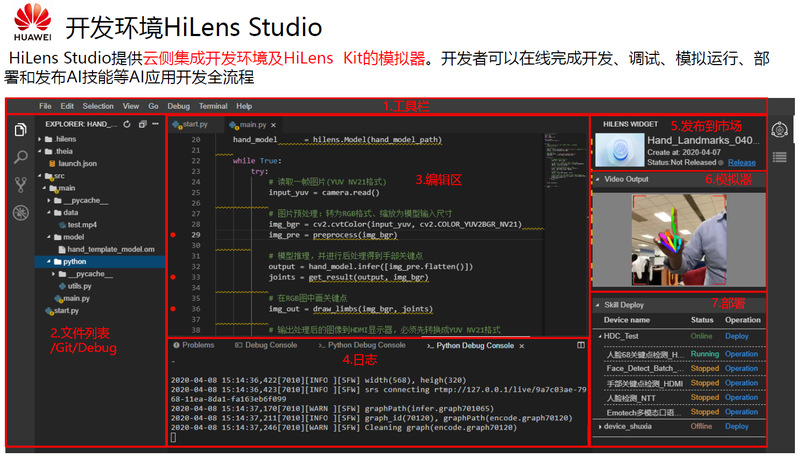This screenshot has width=799, height=458.
Task: Close the main.py editor tab
Action: (x=273, y=125)
